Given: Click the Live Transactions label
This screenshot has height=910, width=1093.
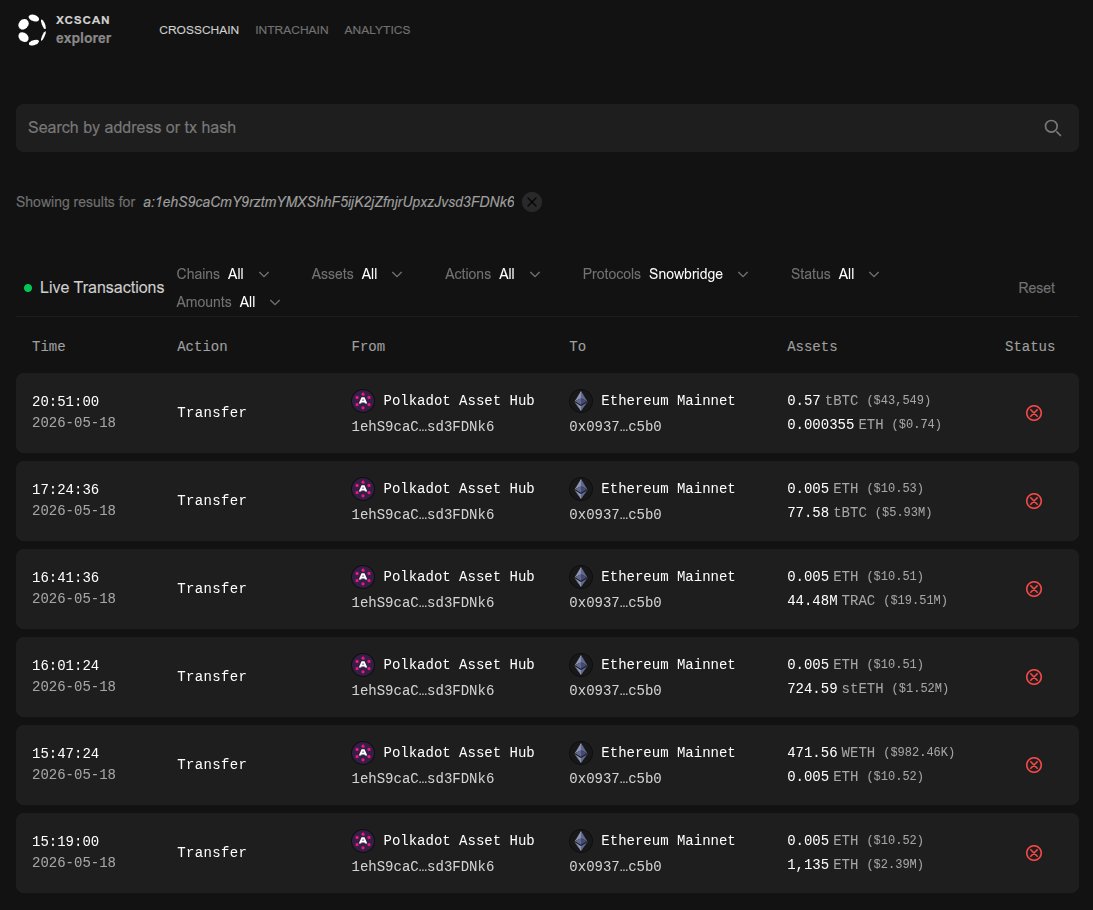Looking at the screenshot, I should click(x=102, y=288).
